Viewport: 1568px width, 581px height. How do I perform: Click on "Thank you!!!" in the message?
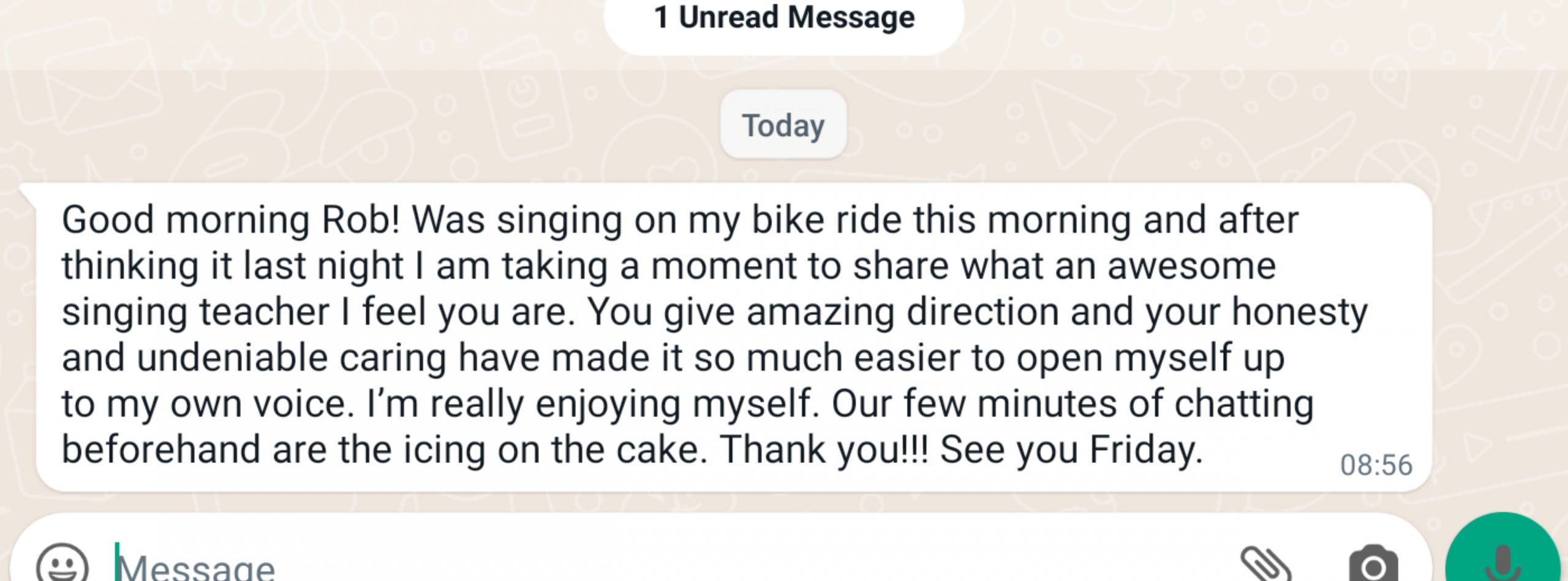[824, 450]
